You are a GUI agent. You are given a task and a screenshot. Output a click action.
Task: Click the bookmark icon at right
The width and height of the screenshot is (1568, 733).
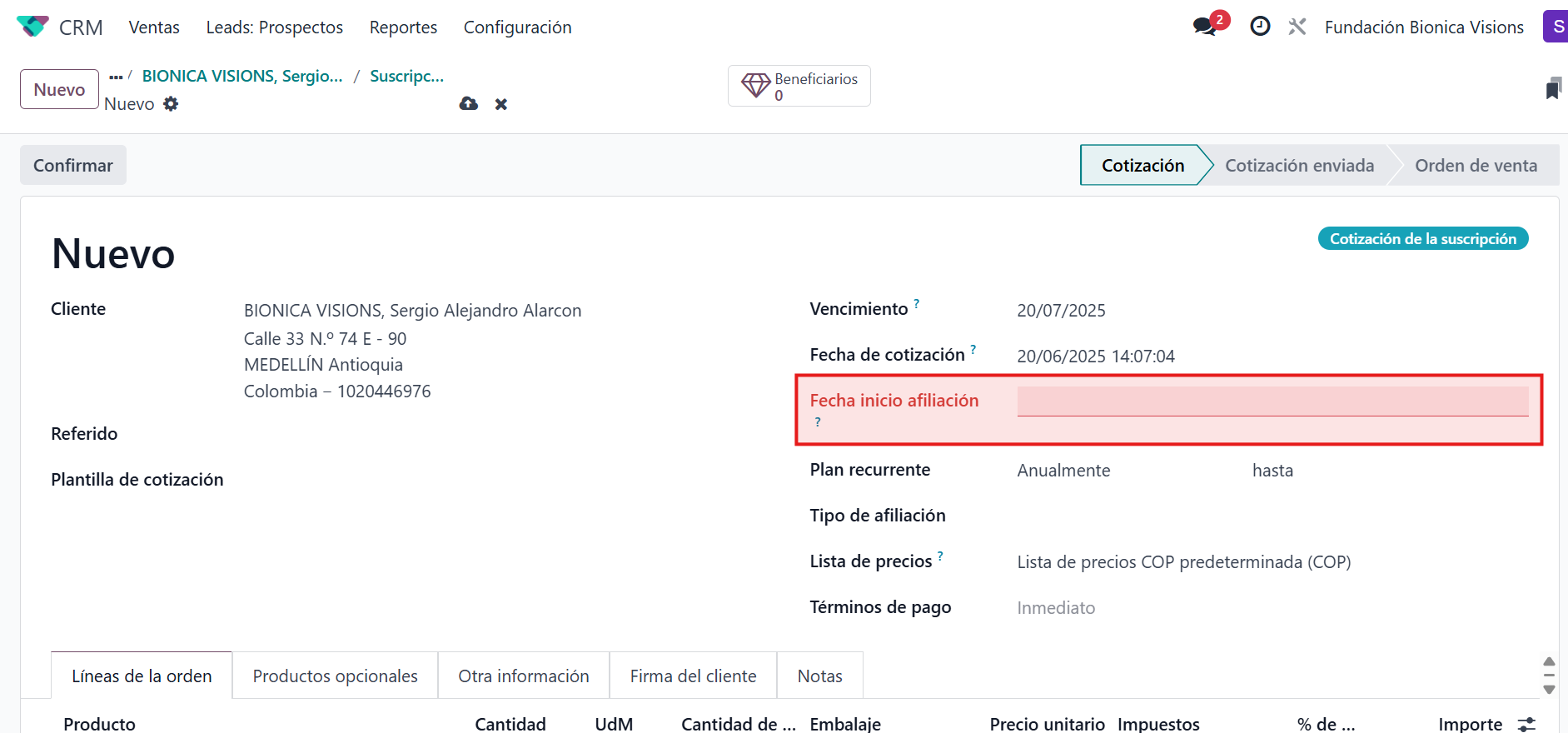1552,89
